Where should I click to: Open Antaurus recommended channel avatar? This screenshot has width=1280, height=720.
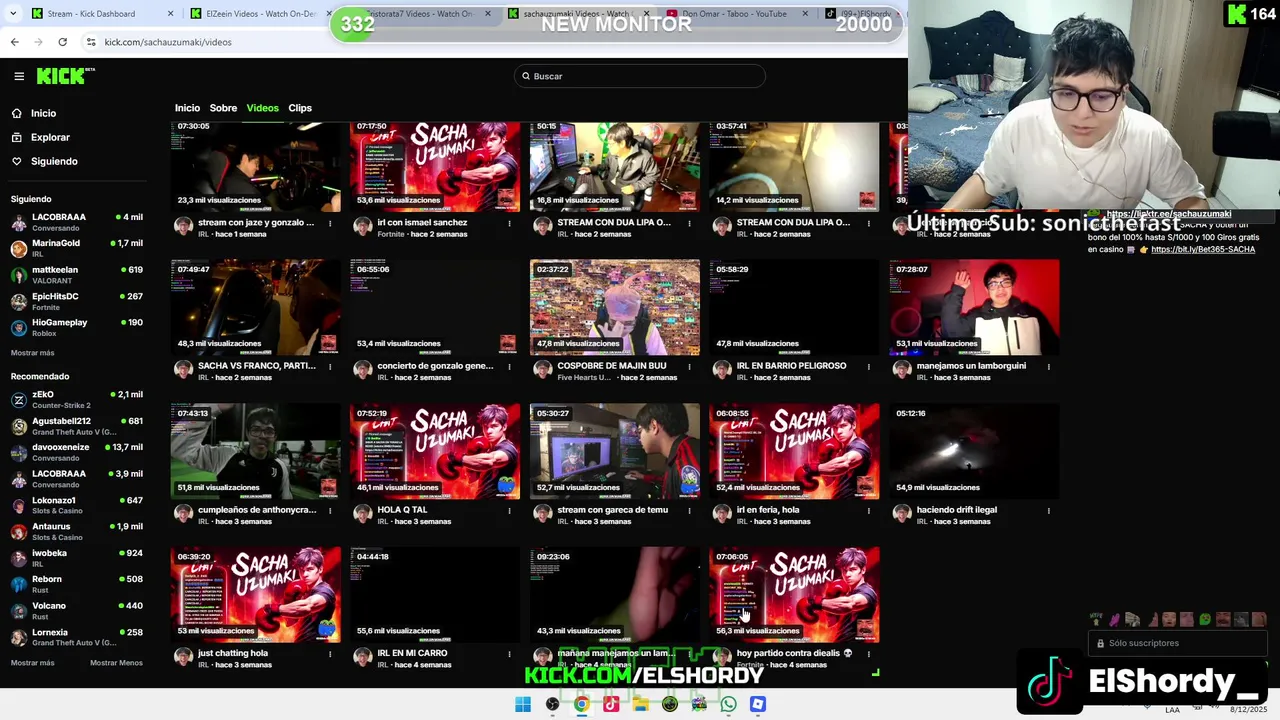click(x=19, y=531)
